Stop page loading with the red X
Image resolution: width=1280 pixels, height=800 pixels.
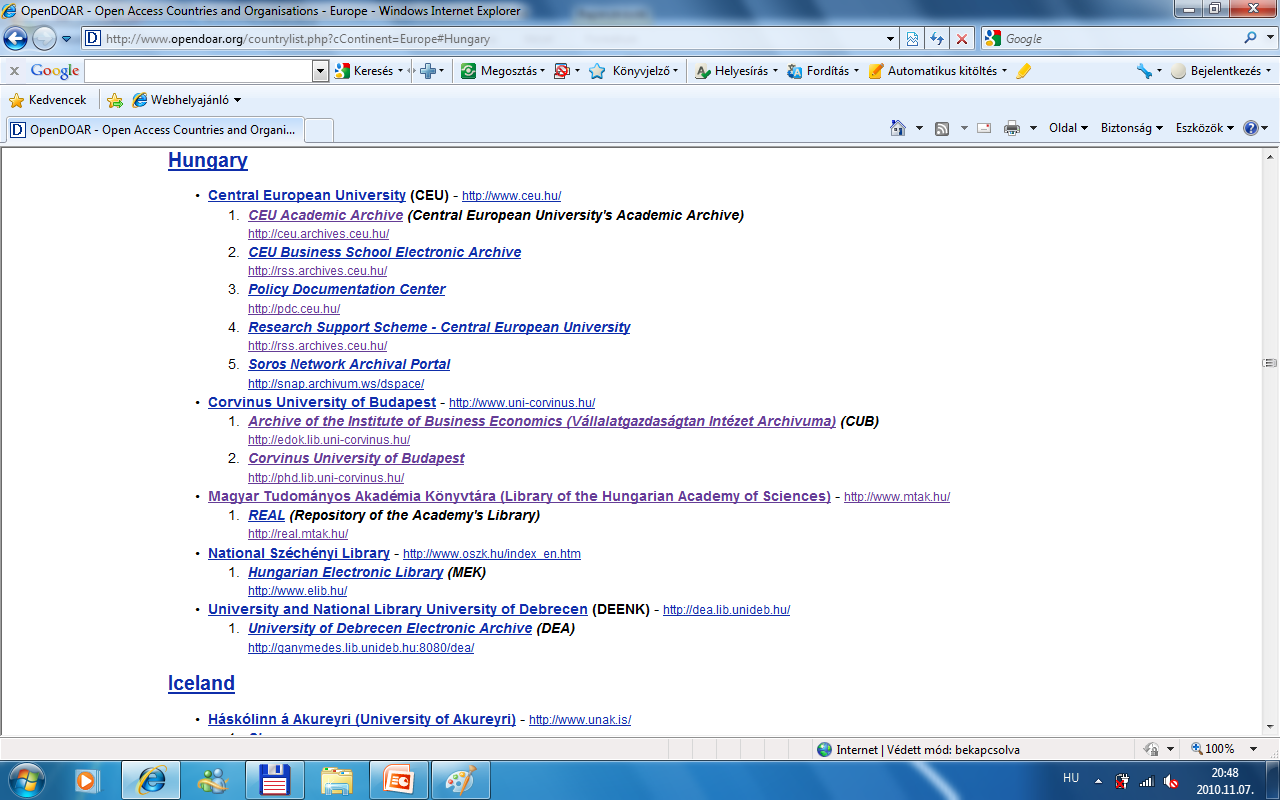tap(962, 39)
